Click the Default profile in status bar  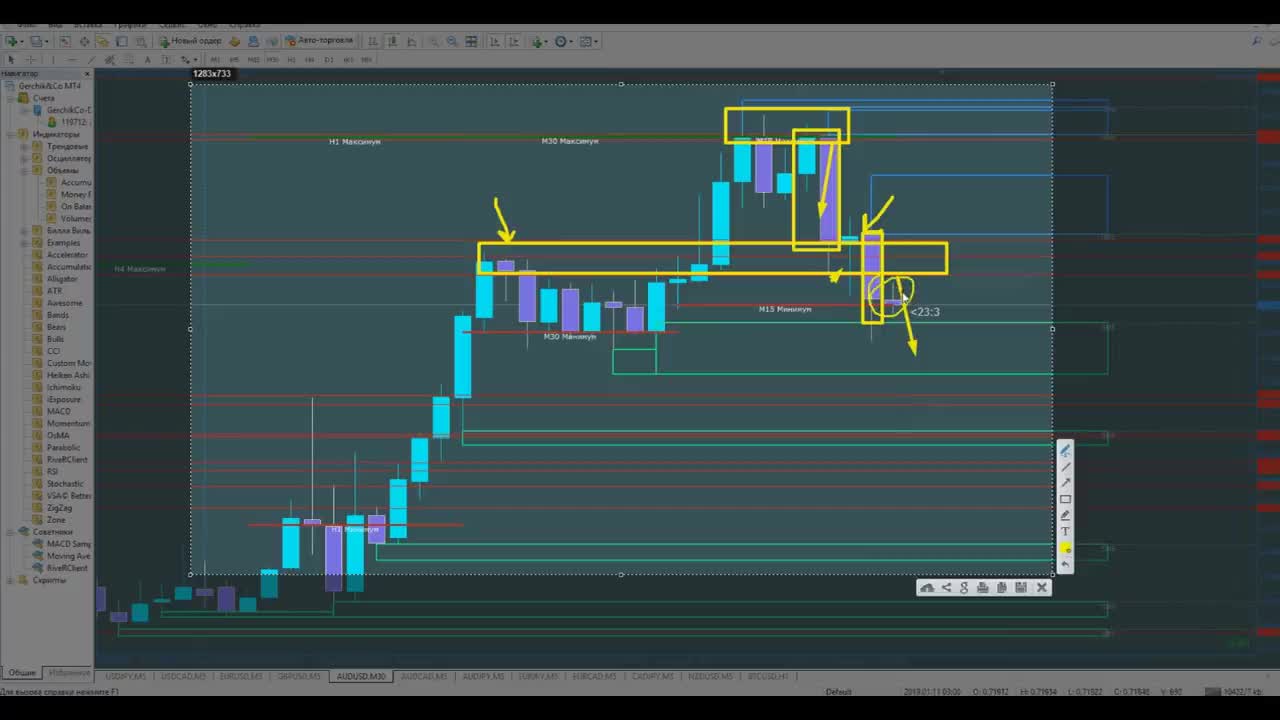click(838, 692)
